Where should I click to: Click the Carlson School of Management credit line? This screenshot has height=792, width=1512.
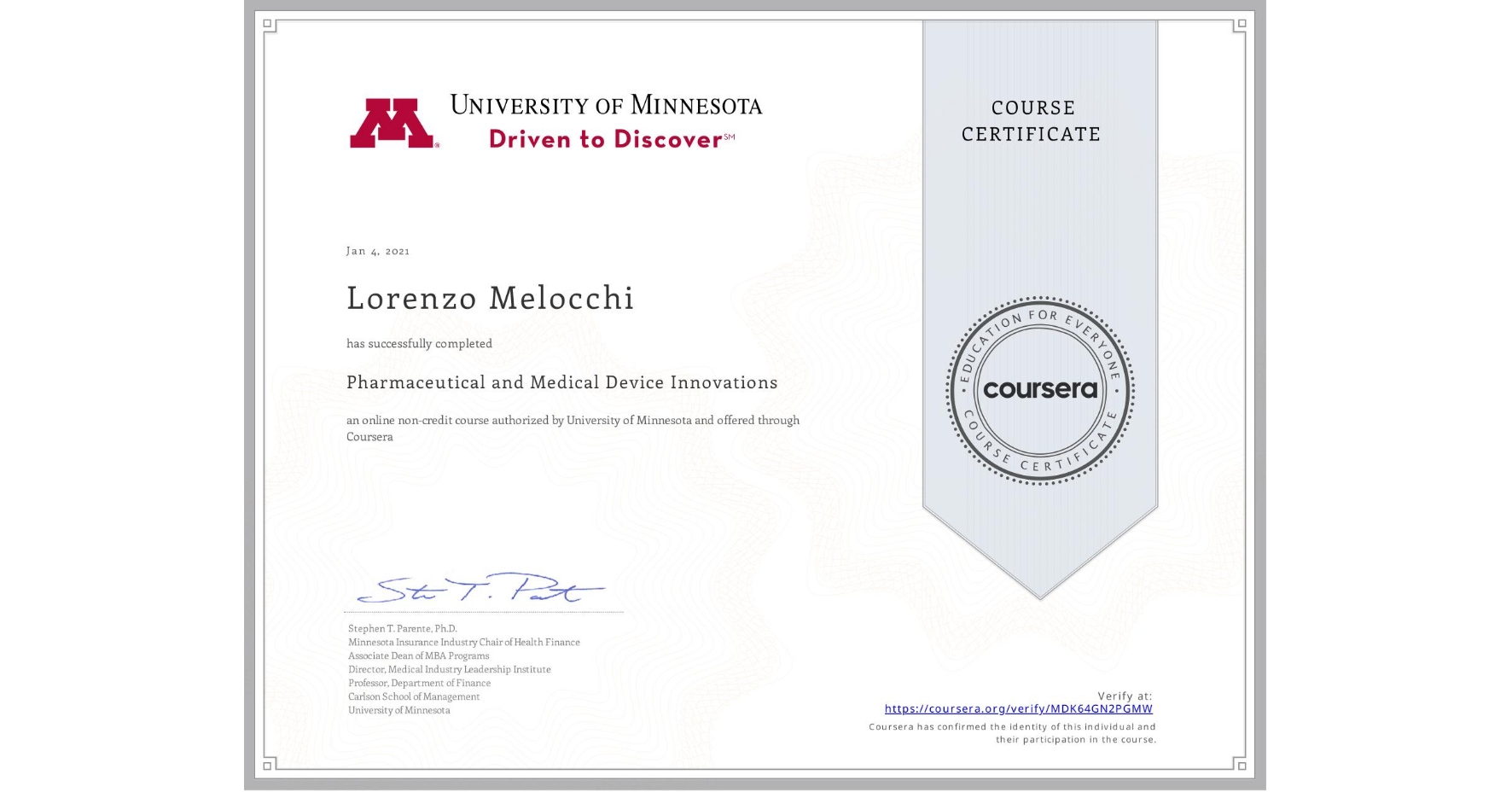[x=412, y=696]
